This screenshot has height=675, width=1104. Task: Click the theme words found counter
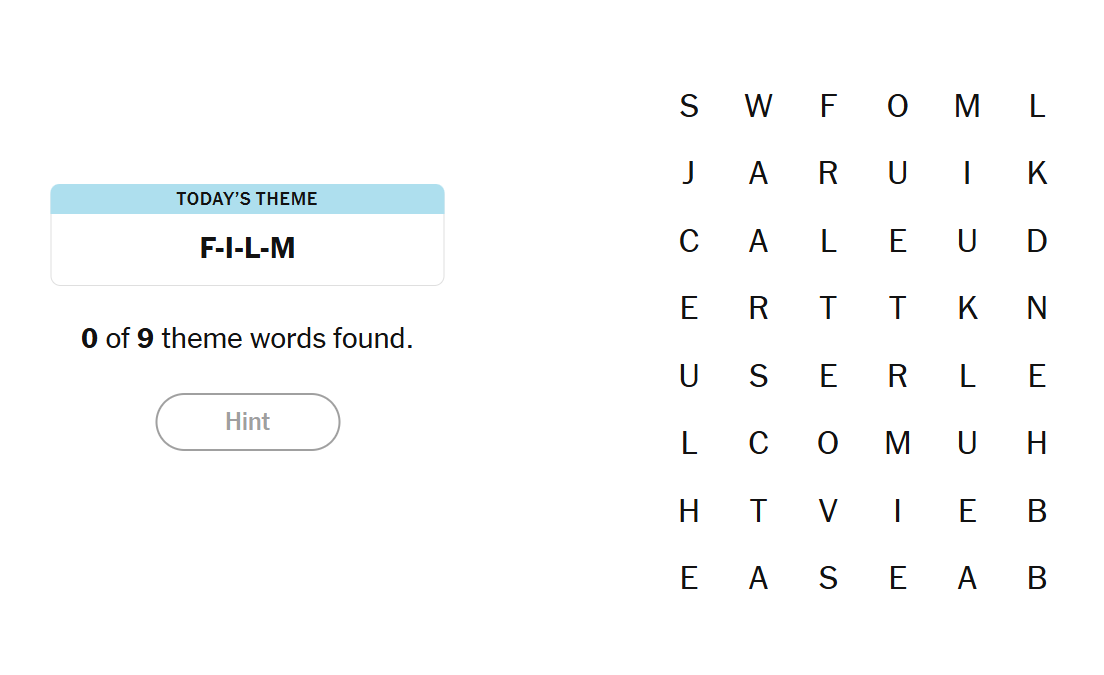coord(247,339)
